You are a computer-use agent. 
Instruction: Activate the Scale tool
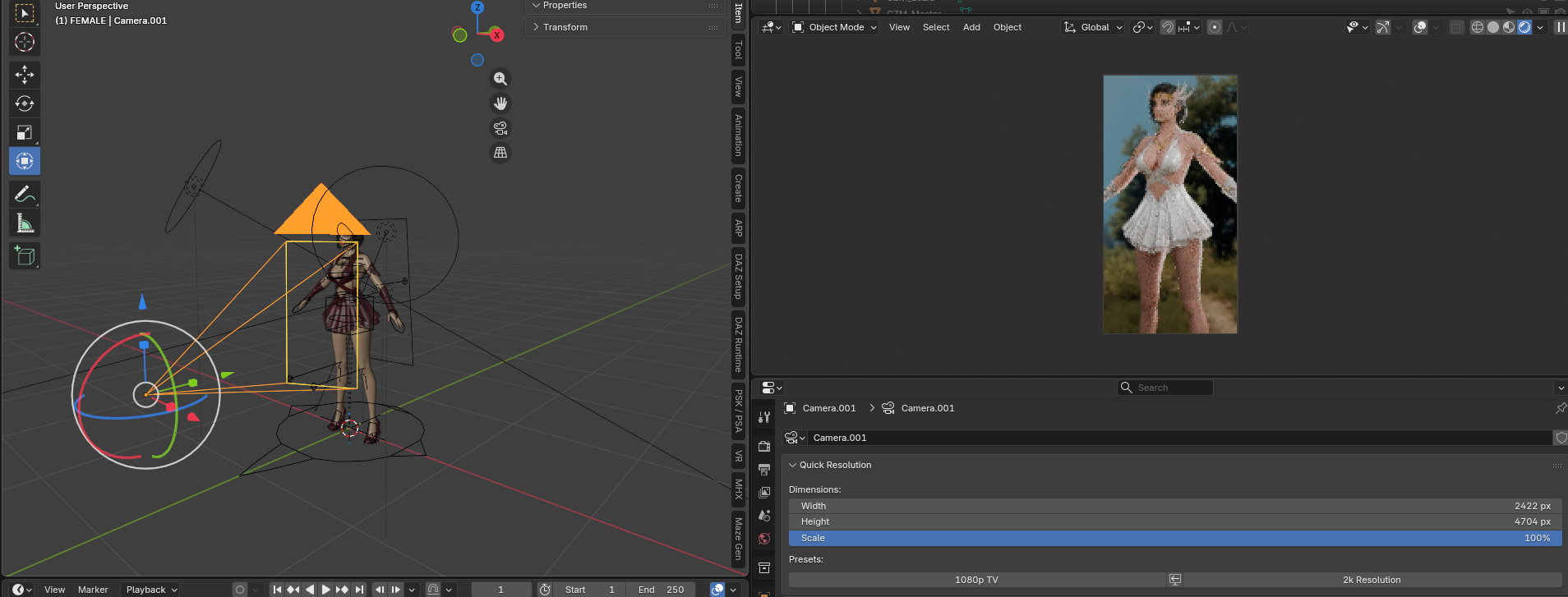click(x=25, y=132)
